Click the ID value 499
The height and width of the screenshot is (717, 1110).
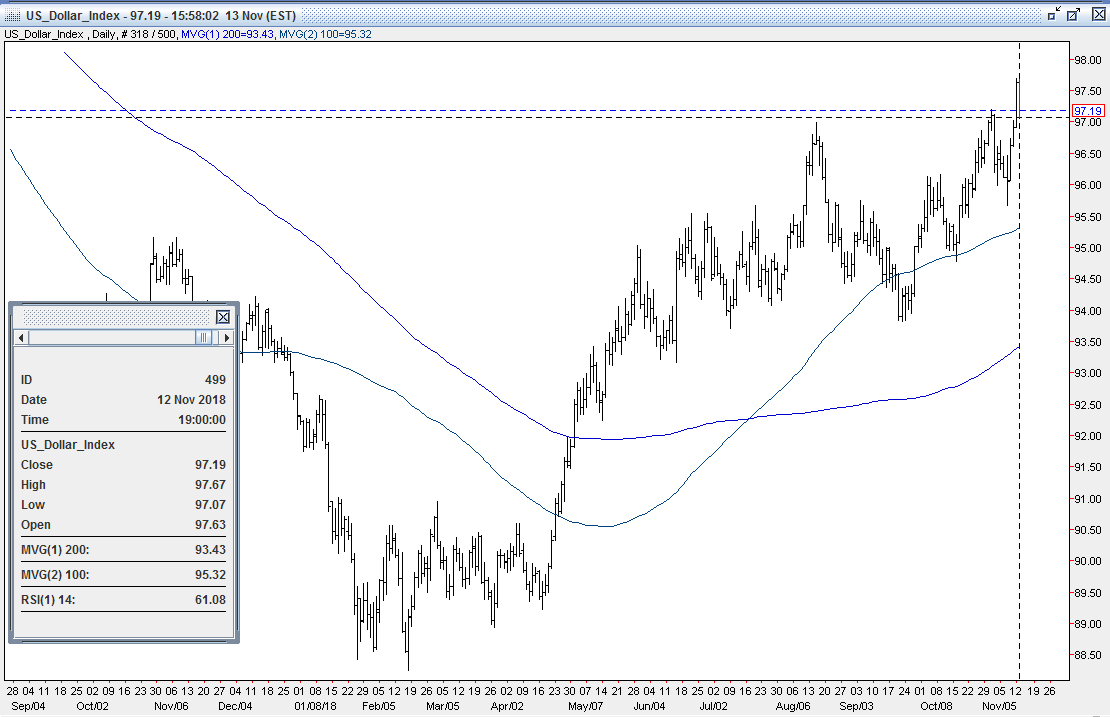click(215, 380)
